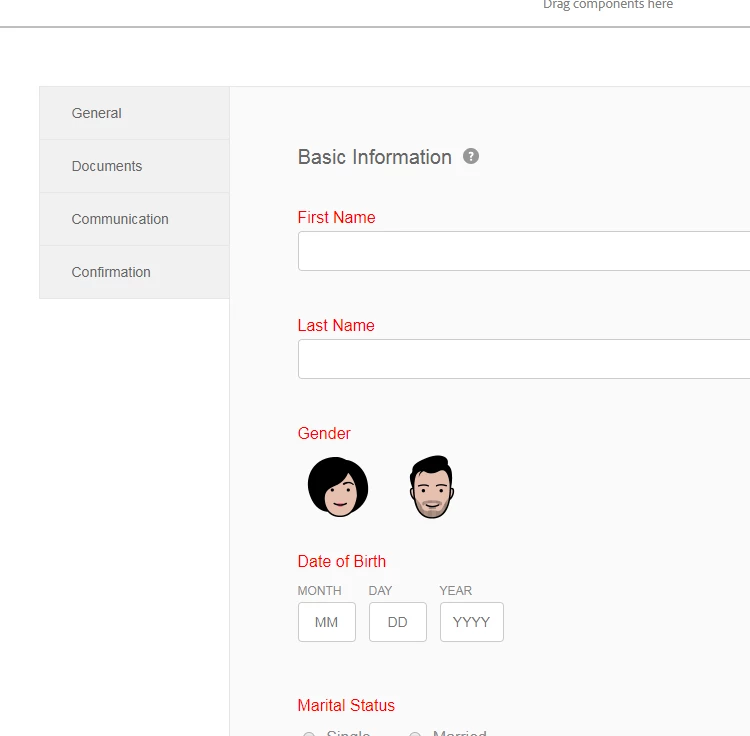750x736 pixels.
Task: Click the First Name label
Action: pos(336,218)
